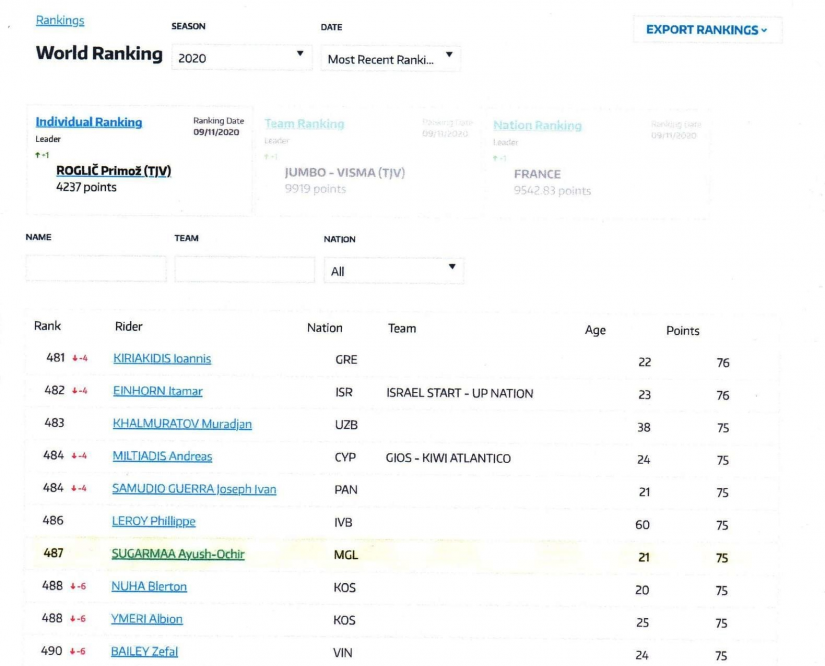Screen dimensions: 825x666
Task: Open leader ROGLIČ Primož (TJV) profile
Action: tap(114, 170)
